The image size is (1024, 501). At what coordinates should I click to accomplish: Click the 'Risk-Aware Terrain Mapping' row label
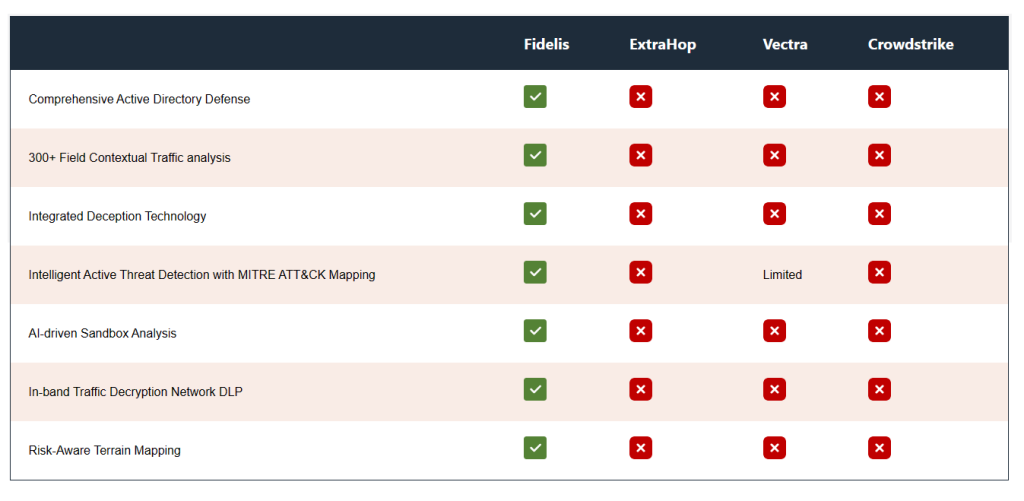click(104, 450)
